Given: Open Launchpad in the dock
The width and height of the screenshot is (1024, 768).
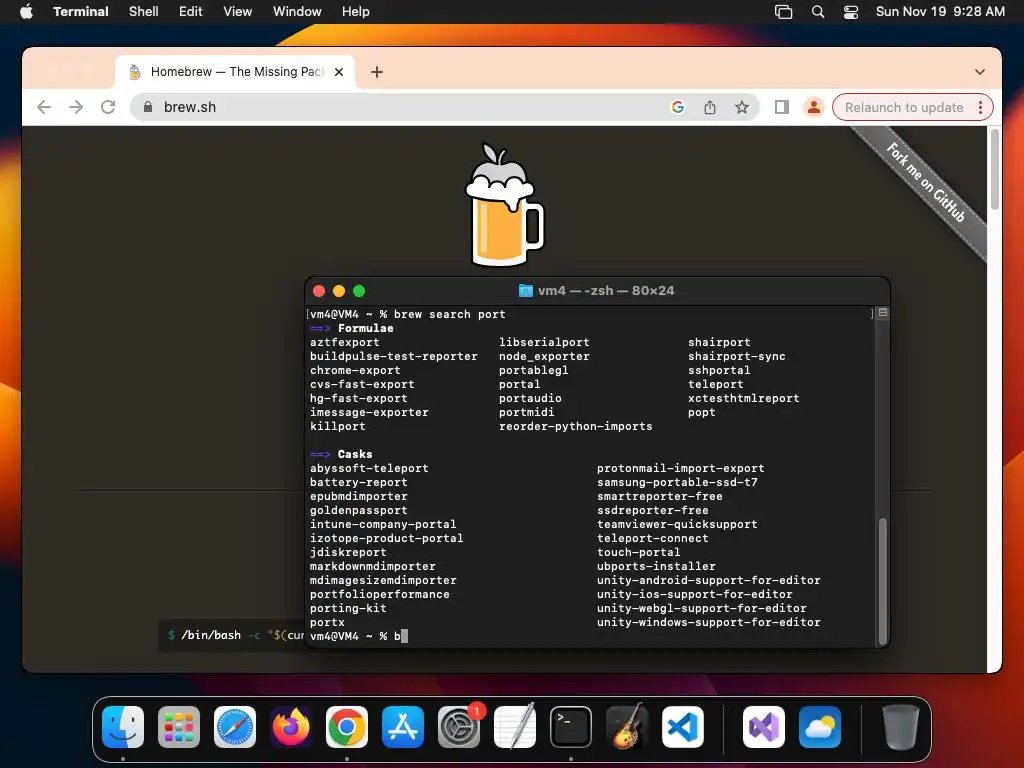Looking at the screenshot, I should click(179, 727).
